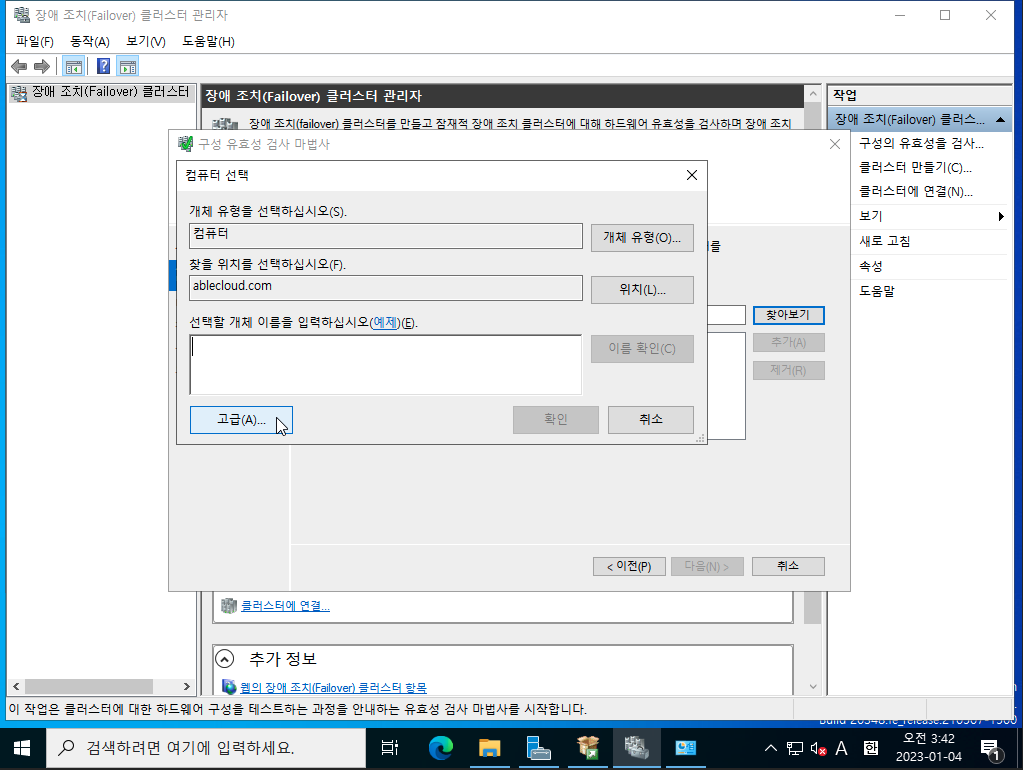This screenshot has width=1023, height=770.
Task: Open the 보기(V) menu
Action: pos(145,42)
